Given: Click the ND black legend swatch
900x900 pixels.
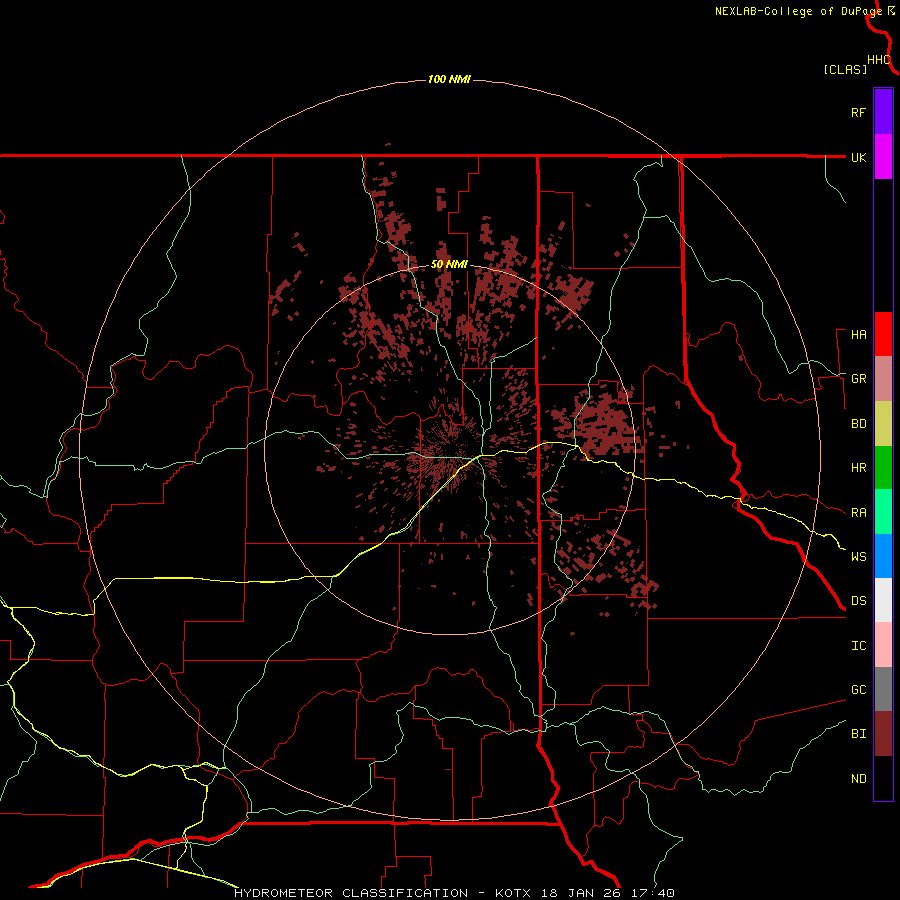Looking at the screenshot, I should coord(883,778).
